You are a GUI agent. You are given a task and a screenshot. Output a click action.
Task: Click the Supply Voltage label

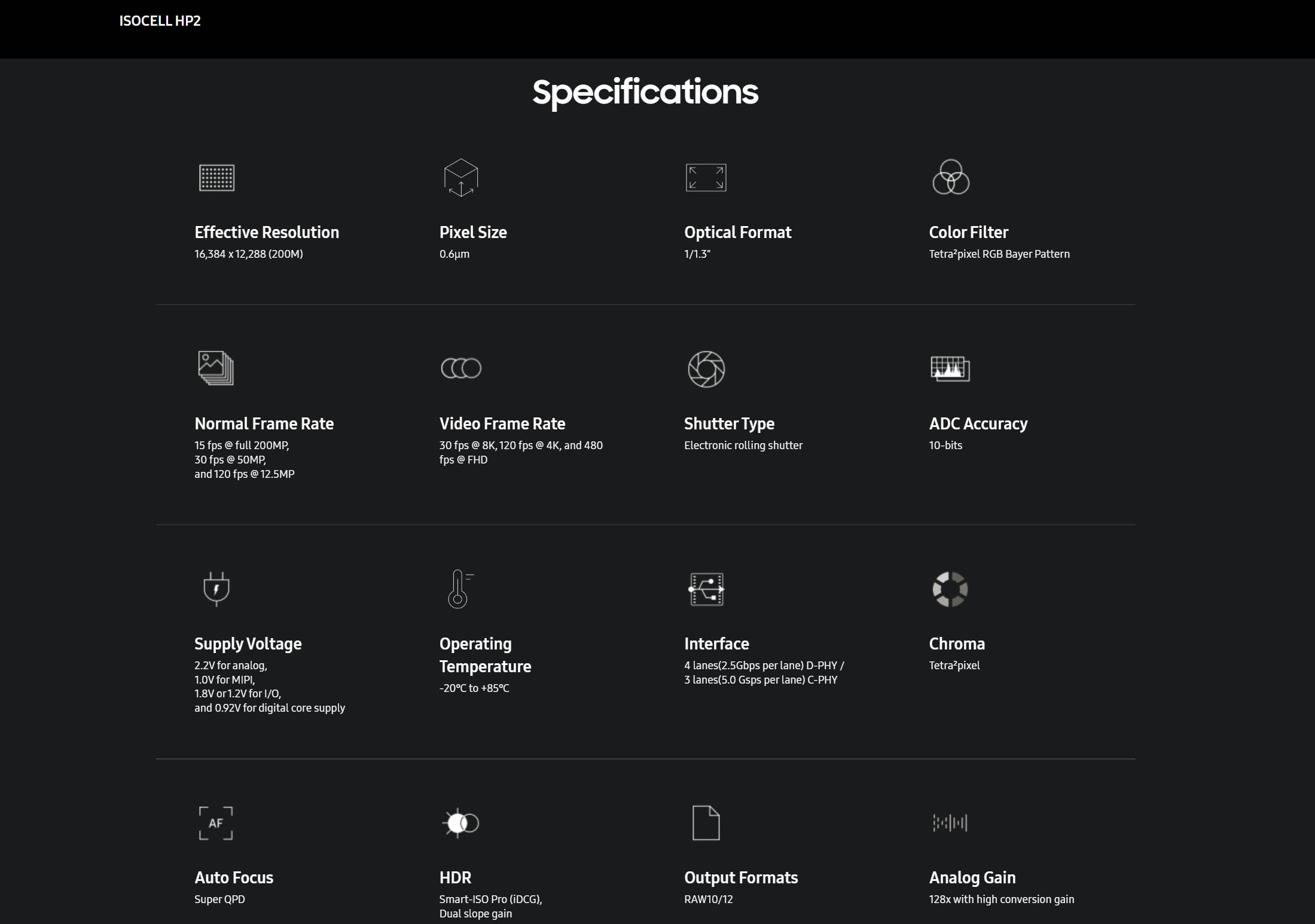click(x=248, y=644)
